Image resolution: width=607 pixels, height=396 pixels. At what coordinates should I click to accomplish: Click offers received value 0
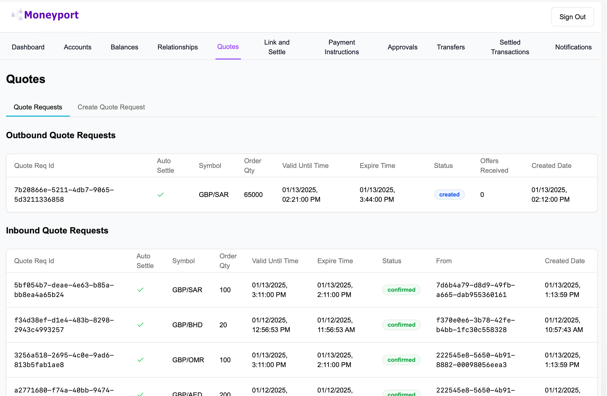pyautogui.click(x=482, y=195)
